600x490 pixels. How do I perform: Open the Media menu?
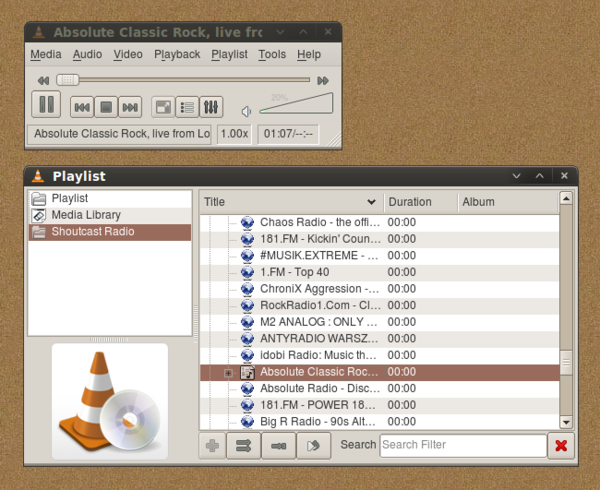(46, 54)
